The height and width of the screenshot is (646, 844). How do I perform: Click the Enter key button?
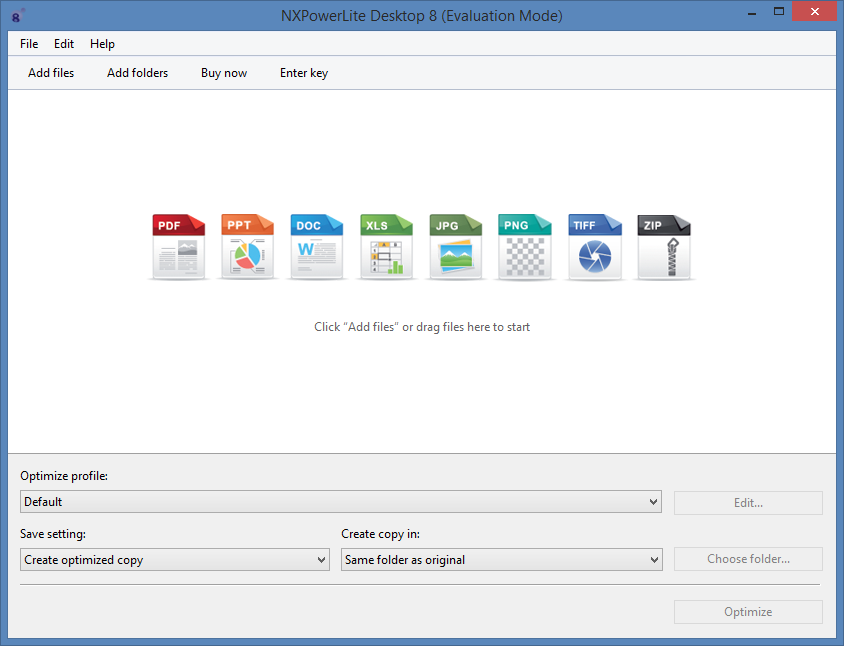pos(304,73)
